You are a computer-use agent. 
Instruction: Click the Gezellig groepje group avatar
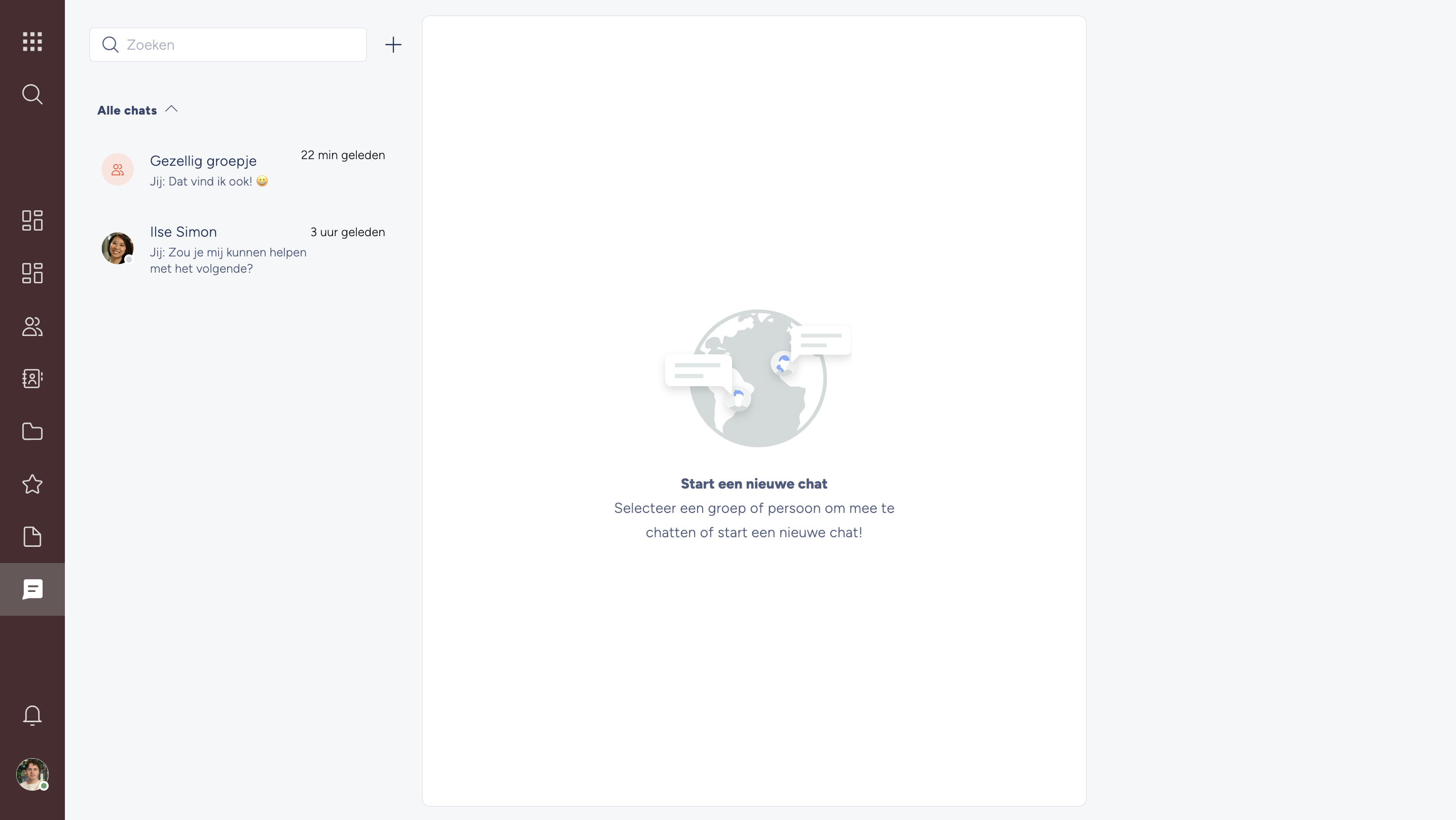(118, 169)
